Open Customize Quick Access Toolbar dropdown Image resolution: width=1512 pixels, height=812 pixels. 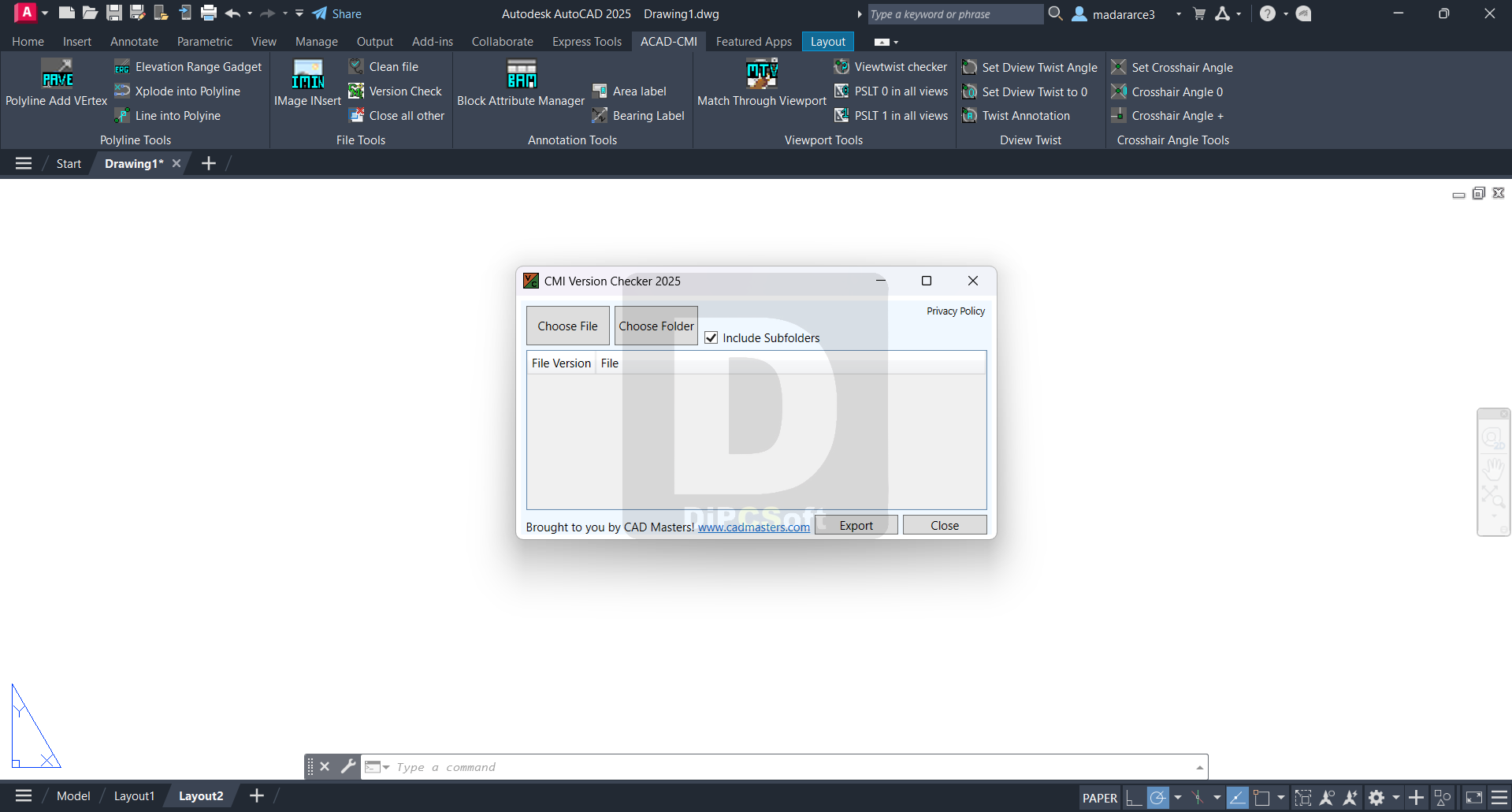click(299, 13)
